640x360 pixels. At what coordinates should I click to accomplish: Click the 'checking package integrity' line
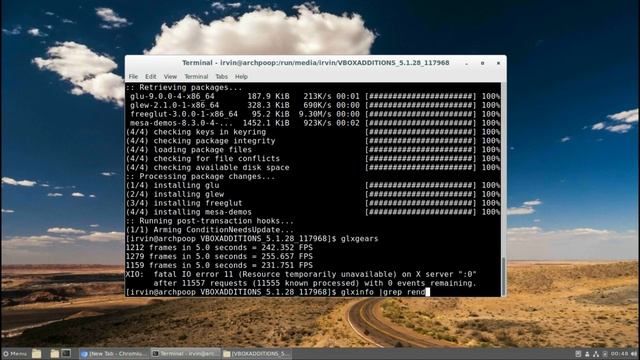pyautogui.click(x=313, y=141)
